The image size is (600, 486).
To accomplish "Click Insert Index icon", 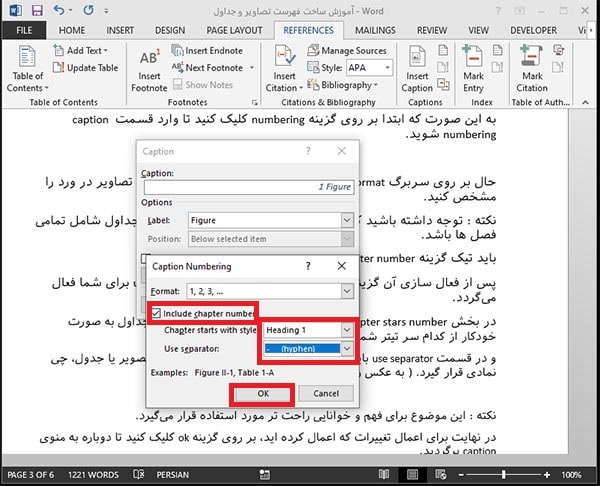I will (x=497, y=51).
